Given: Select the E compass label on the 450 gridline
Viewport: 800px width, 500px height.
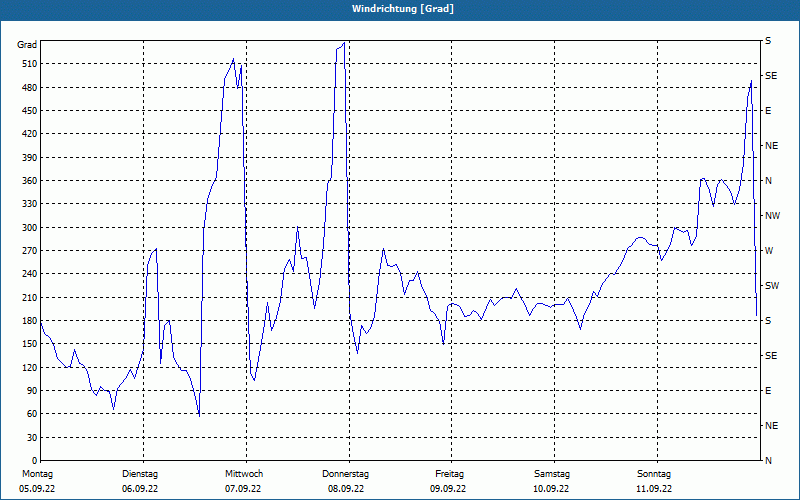Looking at the screenshot, I should pos(768,111).
